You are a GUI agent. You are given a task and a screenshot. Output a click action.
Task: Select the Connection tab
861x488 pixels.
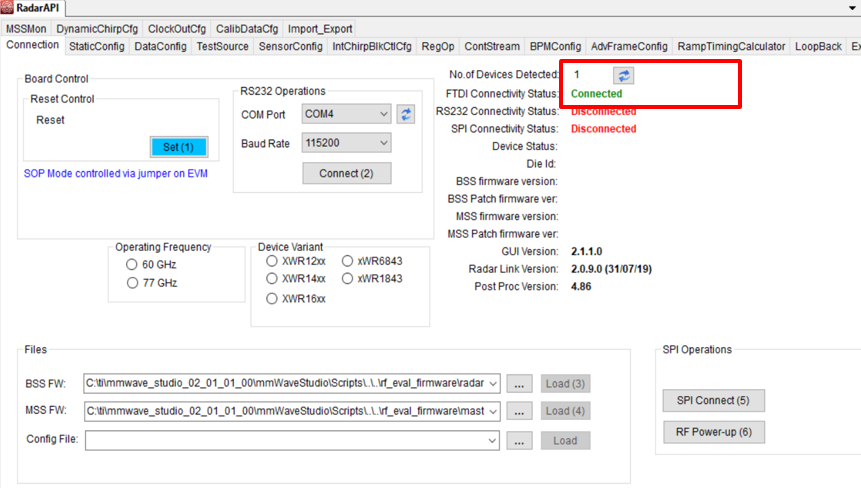pos(32,45)
